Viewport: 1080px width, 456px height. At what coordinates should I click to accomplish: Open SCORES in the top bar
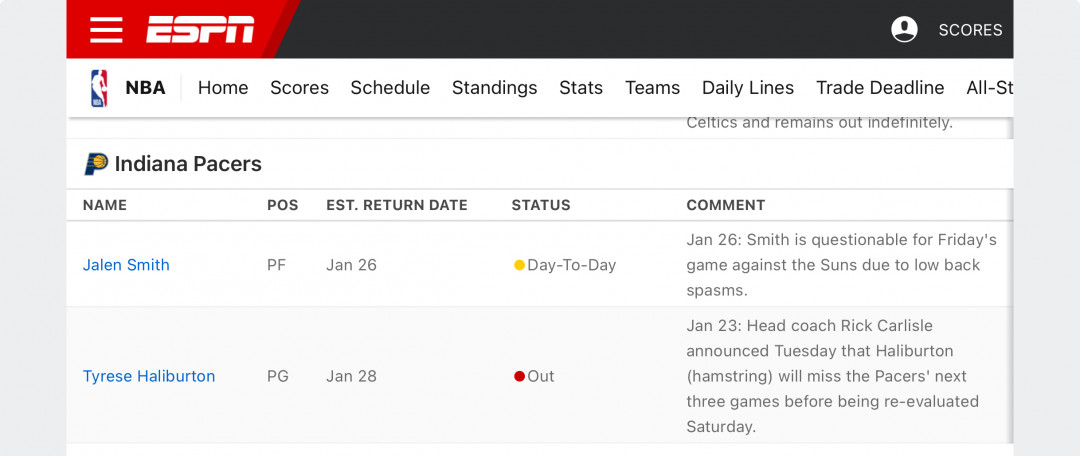(x=970, y=30)
